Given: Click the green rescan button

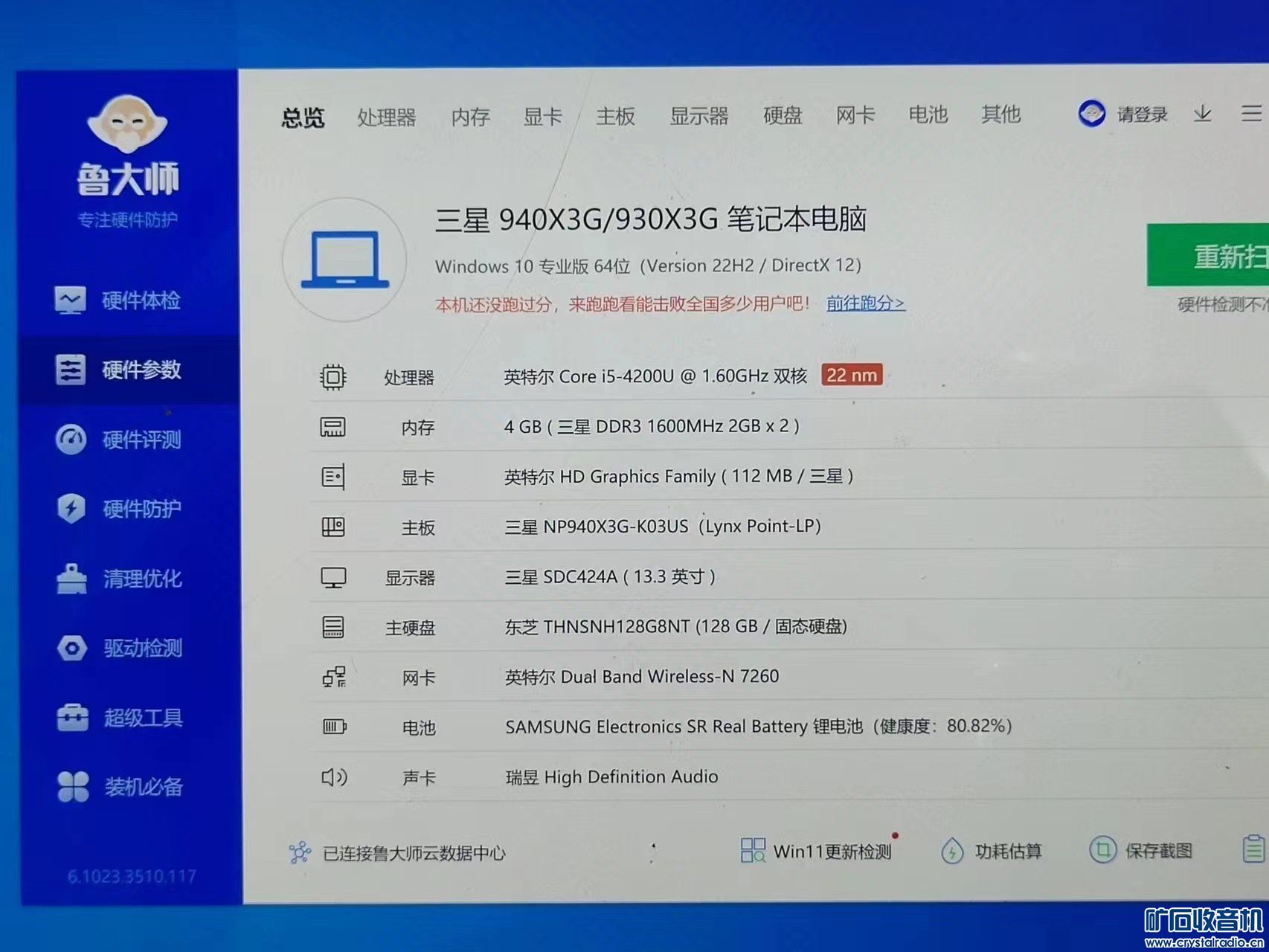Looking at the screenshot, I should (1208, 255).
